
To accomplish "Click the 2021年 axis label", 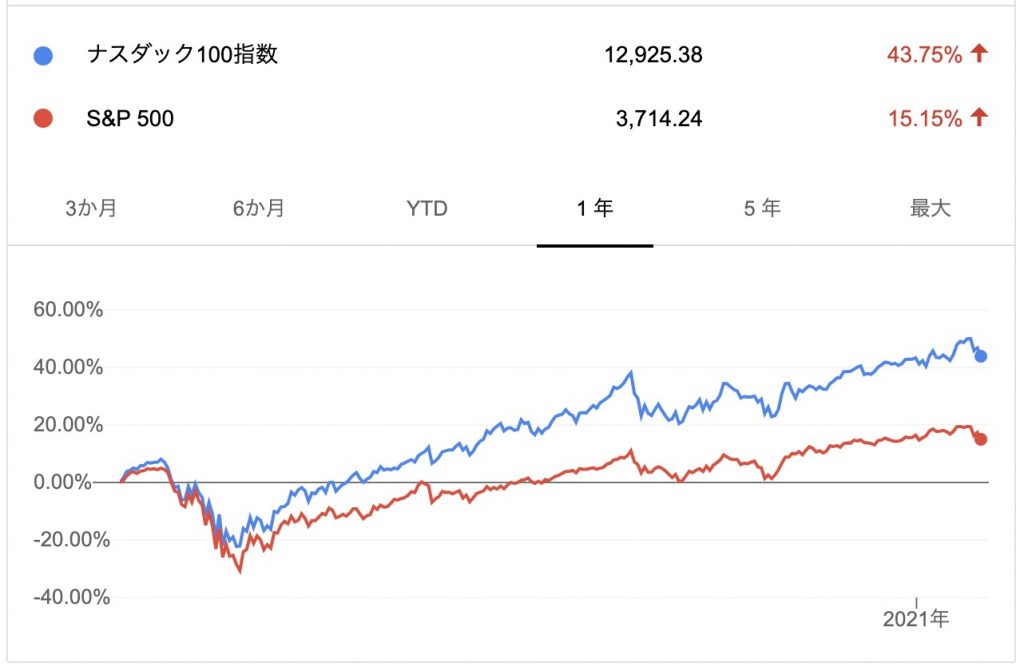I will (916, 618).
